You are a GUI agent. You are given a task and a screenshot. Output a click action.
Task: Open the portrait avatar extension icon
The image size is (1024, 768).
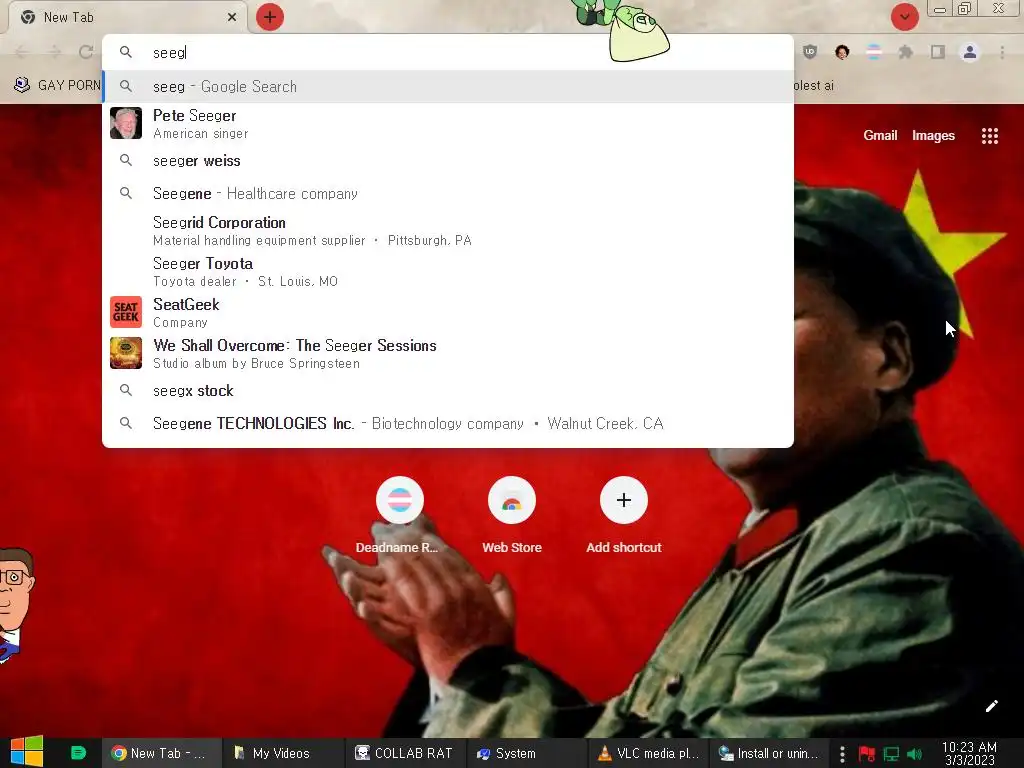pyautogui.click(x=842, y=52)
